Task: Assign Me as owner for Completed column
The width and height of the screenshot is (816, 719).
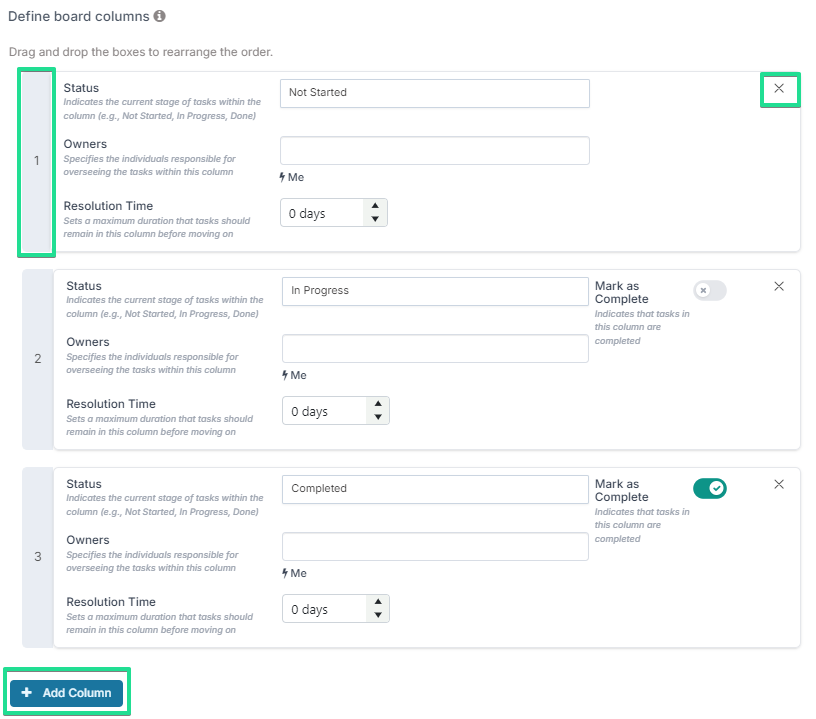Action: click(x=295, y=573)
